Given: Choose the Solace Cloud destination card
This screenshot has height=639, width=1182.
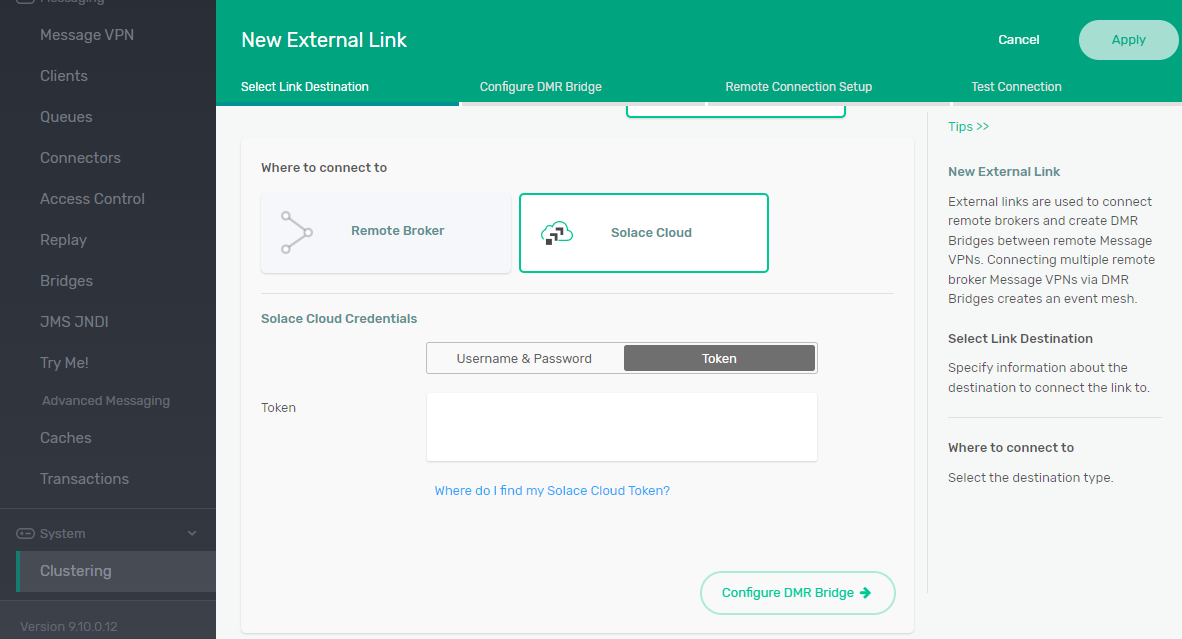Looking at the screenshot, I should click(x=644, y=233).
